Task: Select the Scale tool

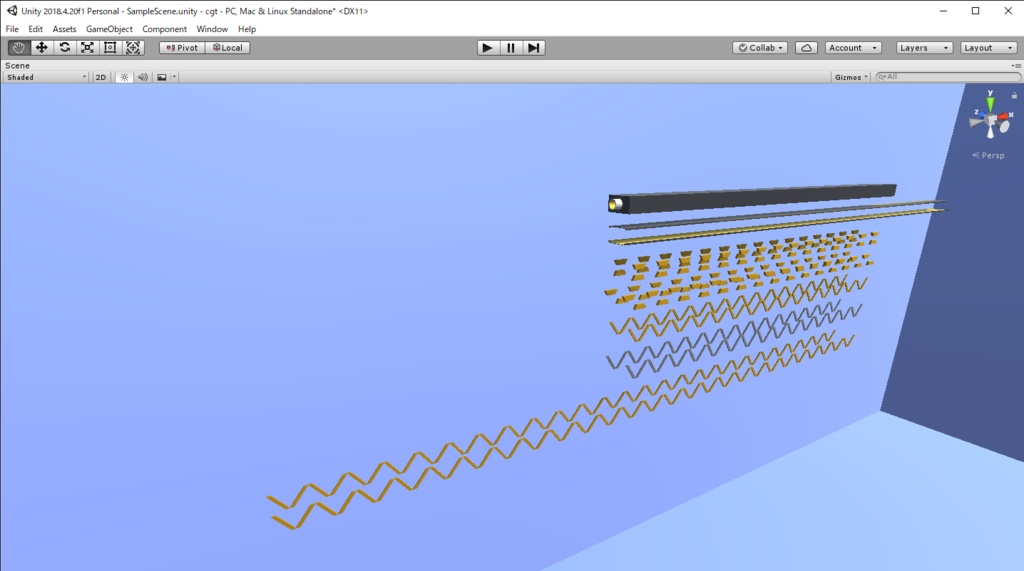Action: coord(88,48)
